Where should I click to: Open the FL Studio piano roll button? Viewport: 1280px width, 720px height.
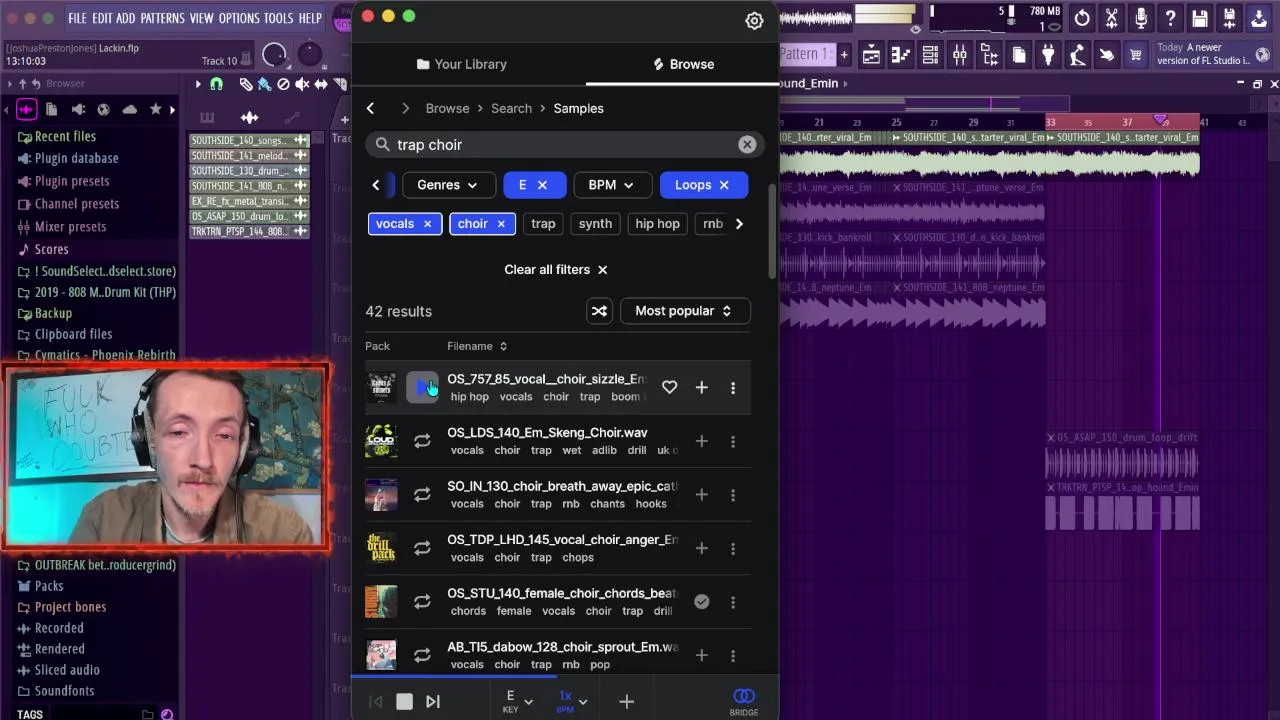click(x=900, y=55)
